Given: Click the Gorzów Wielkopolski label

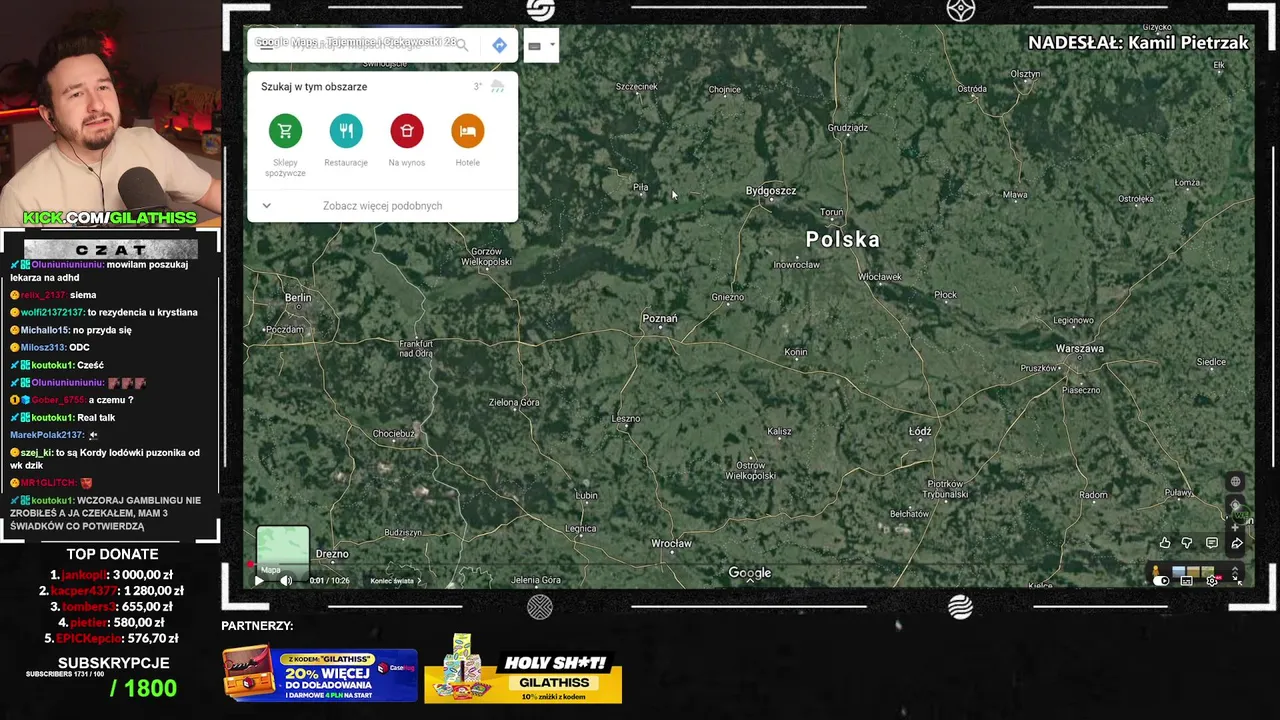Looking at the screenshot, I should (x=487, y=256).
